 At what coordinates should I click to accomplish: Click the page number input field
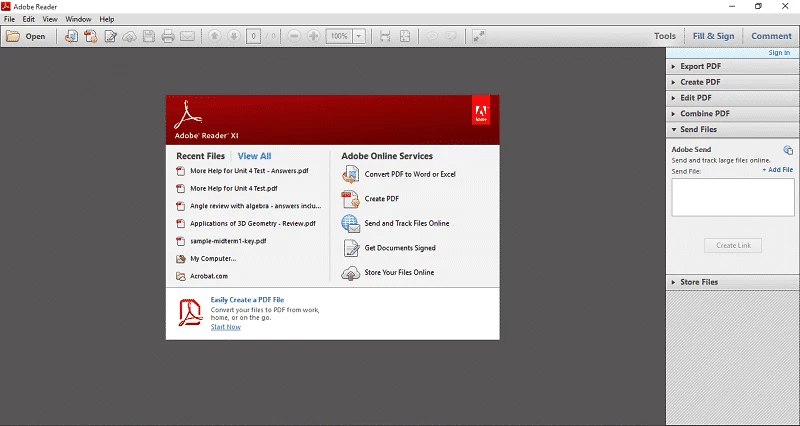256,36
